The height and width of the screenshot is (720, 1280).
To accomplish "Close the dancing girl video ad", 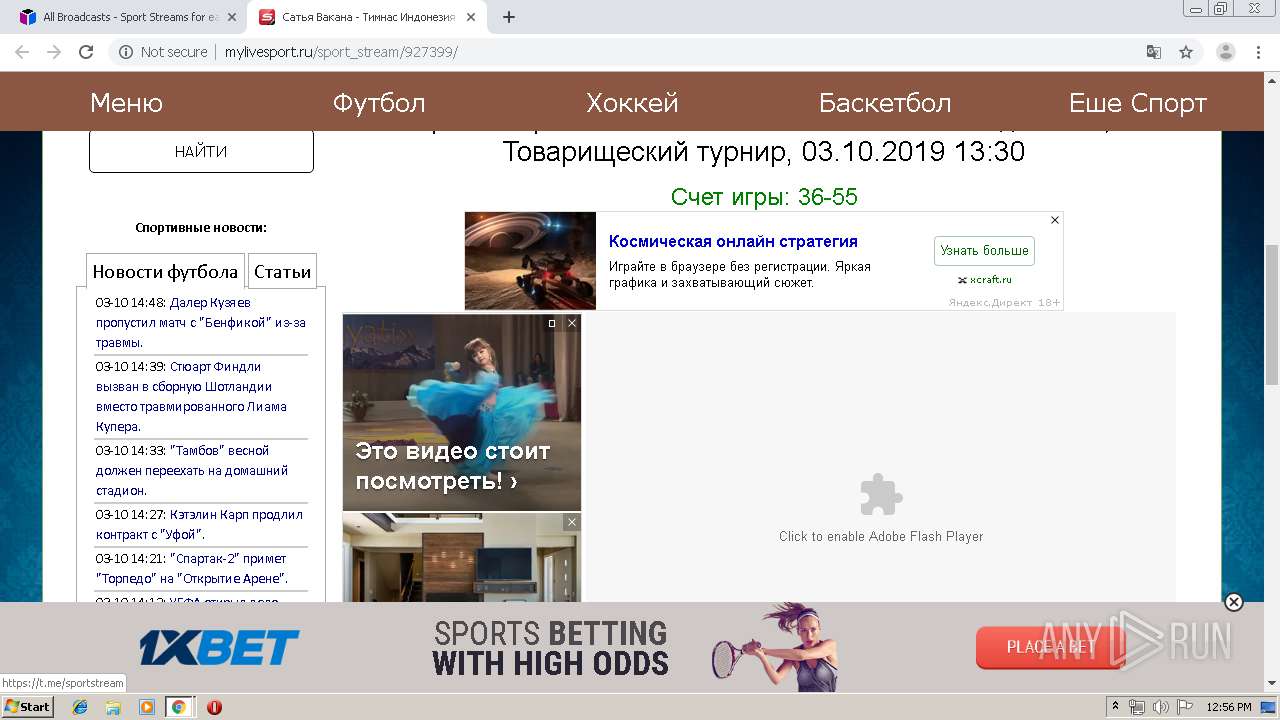I will coord(572,323).
